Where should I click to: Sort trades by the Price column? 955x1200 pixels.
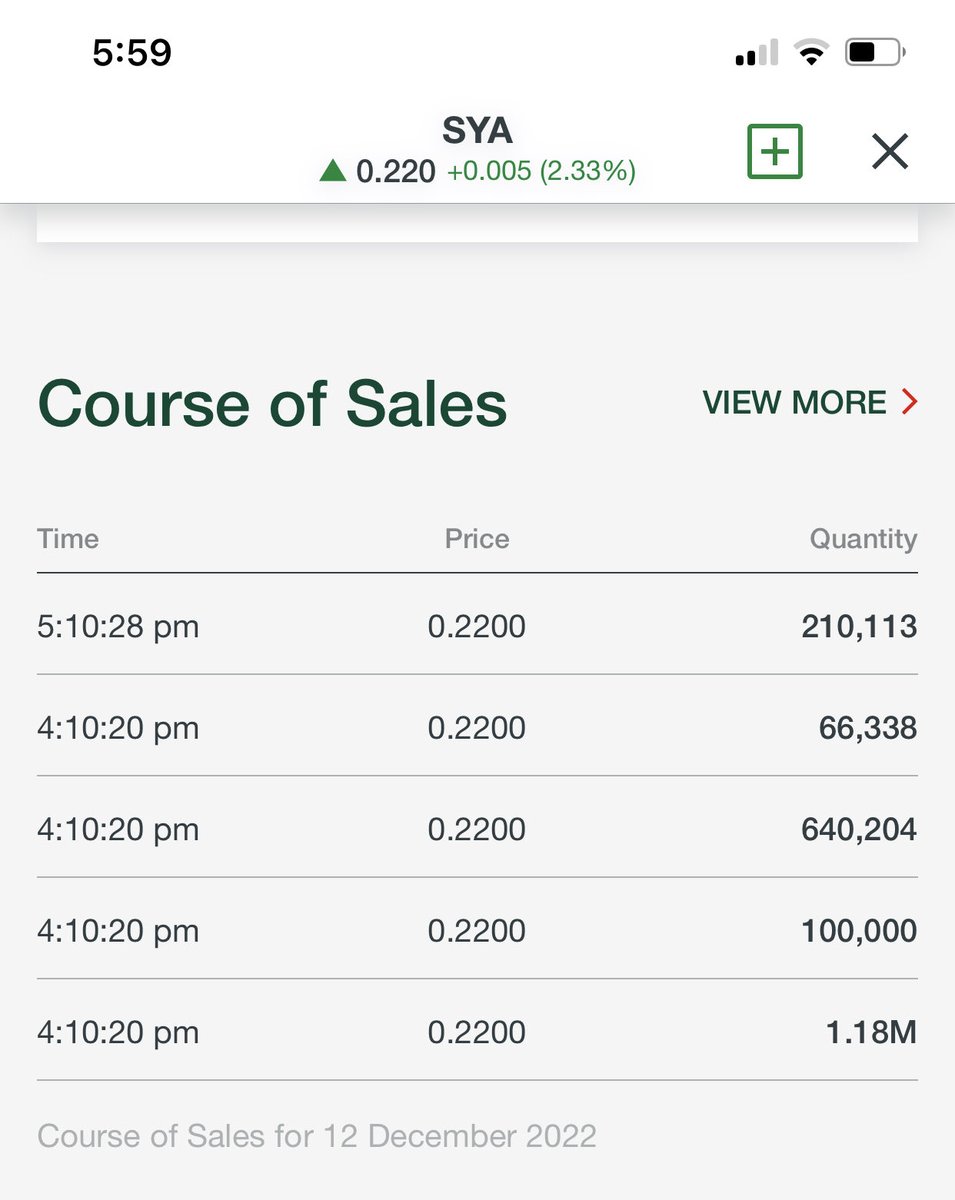(477, 539)
